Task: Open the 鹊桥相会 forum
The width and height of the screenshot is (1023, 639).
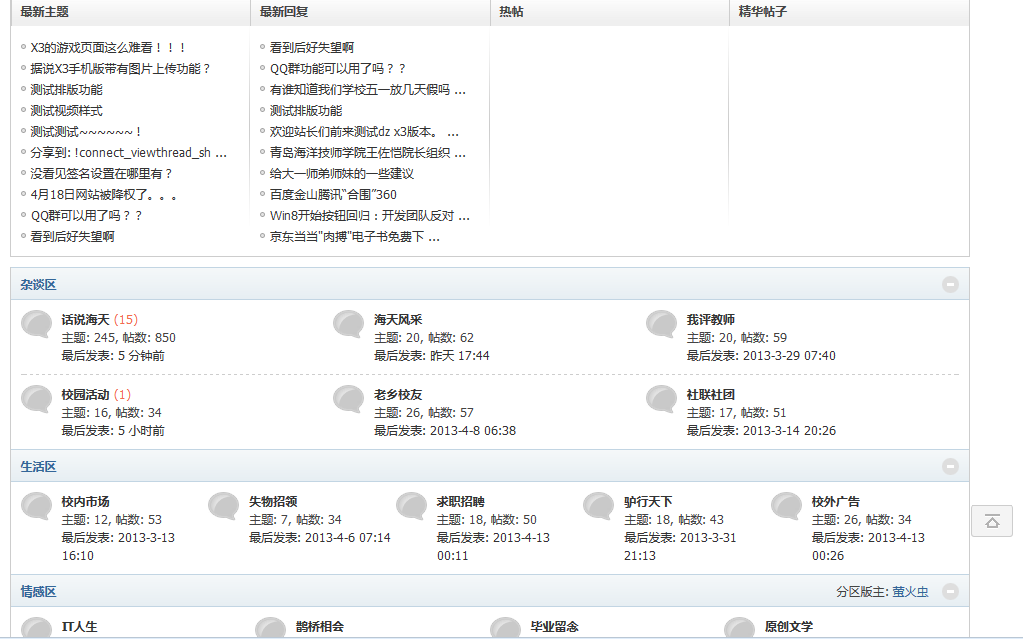Action: pyautogui.click(x=320, y=627)
